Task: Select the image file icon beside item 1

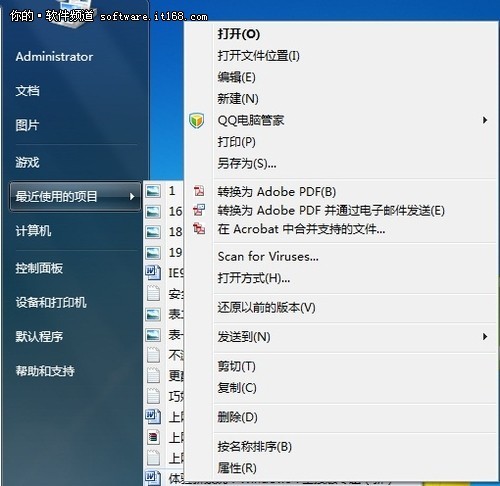Action: (153, 191)
